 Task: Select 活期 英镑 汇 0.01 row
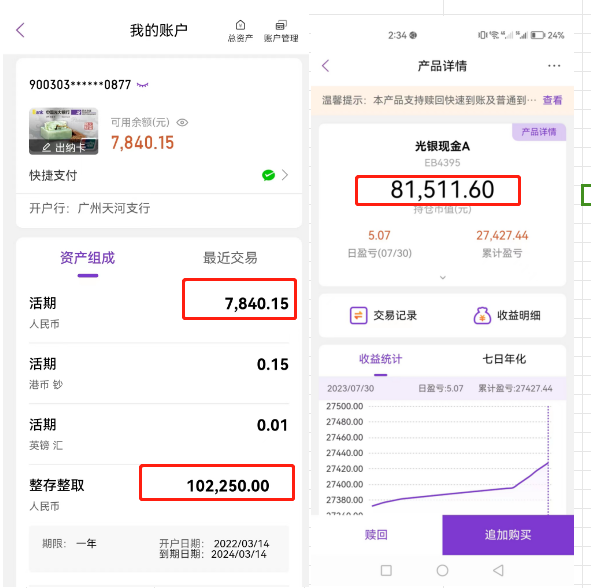tap(159, 434)
